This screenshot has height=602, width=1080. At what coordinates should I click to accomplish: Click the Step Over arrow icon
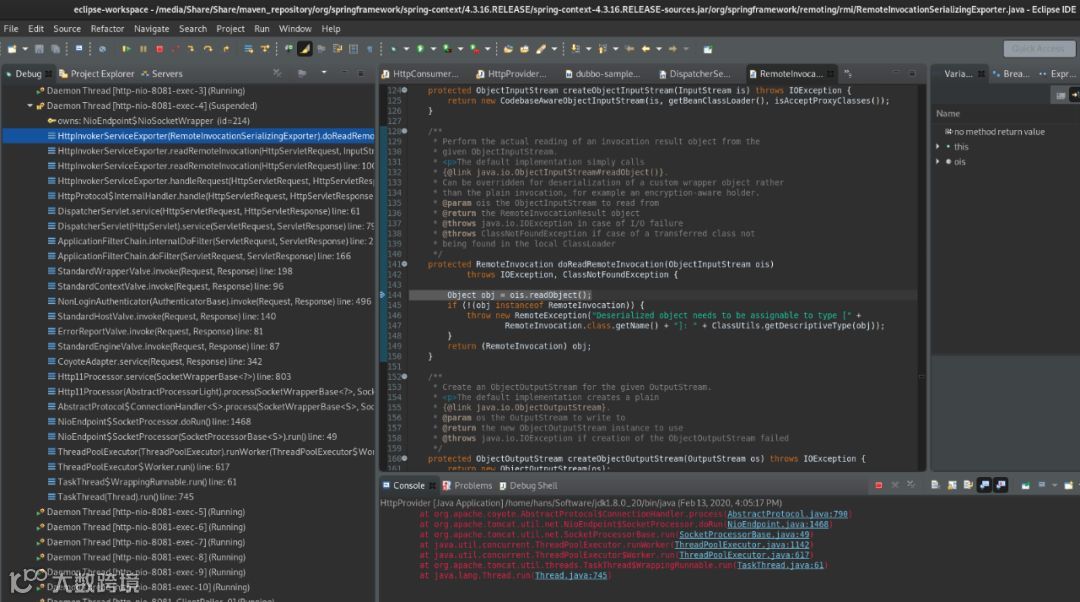click(x=208, y=48)
